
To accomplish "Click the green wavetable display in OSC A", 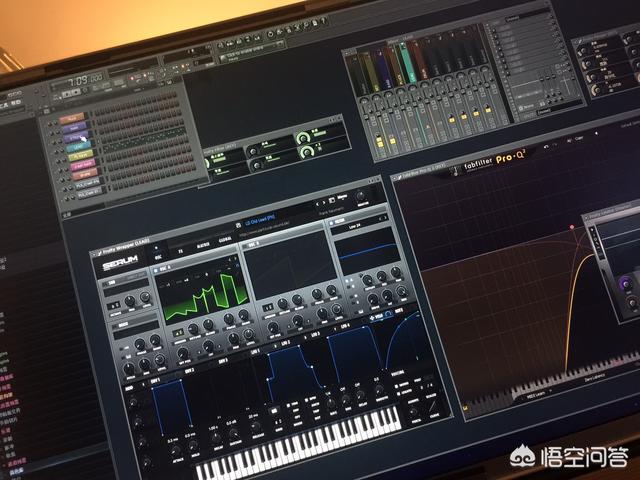I will (x=207, y=302).
